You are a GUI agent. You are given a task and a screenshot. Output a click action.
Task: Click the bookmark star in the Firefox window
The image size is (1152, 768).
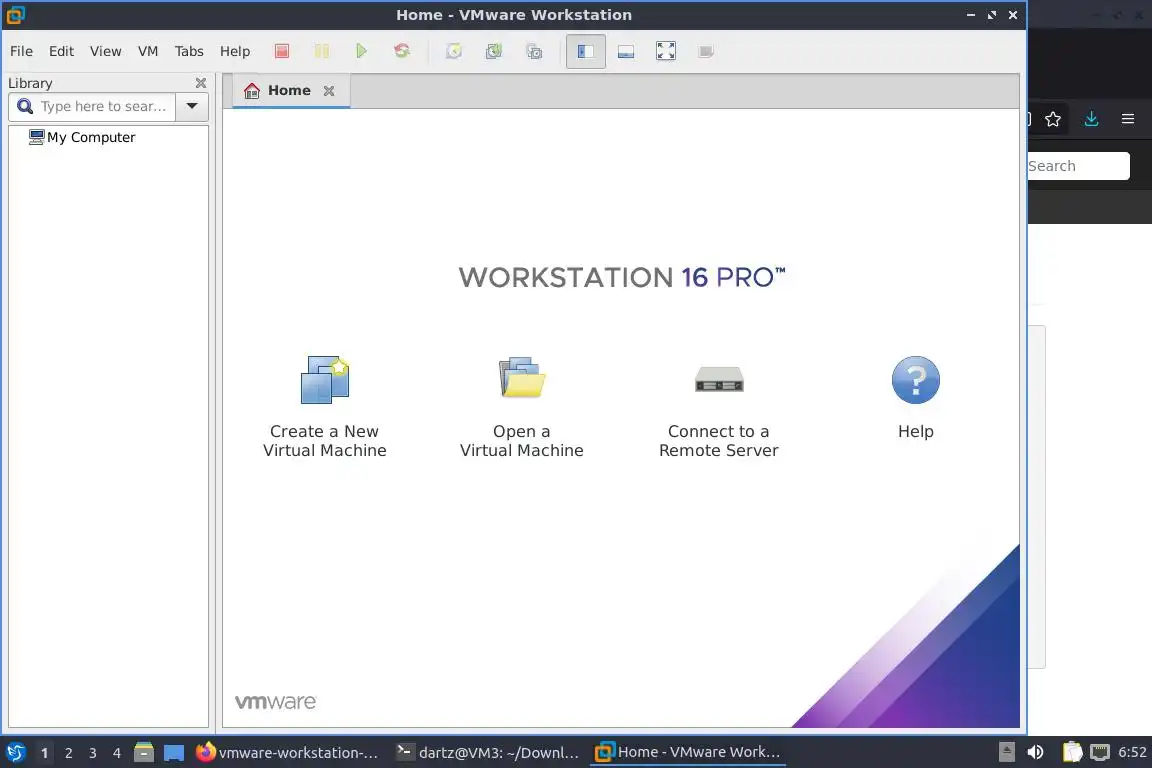coord(1053,119)
